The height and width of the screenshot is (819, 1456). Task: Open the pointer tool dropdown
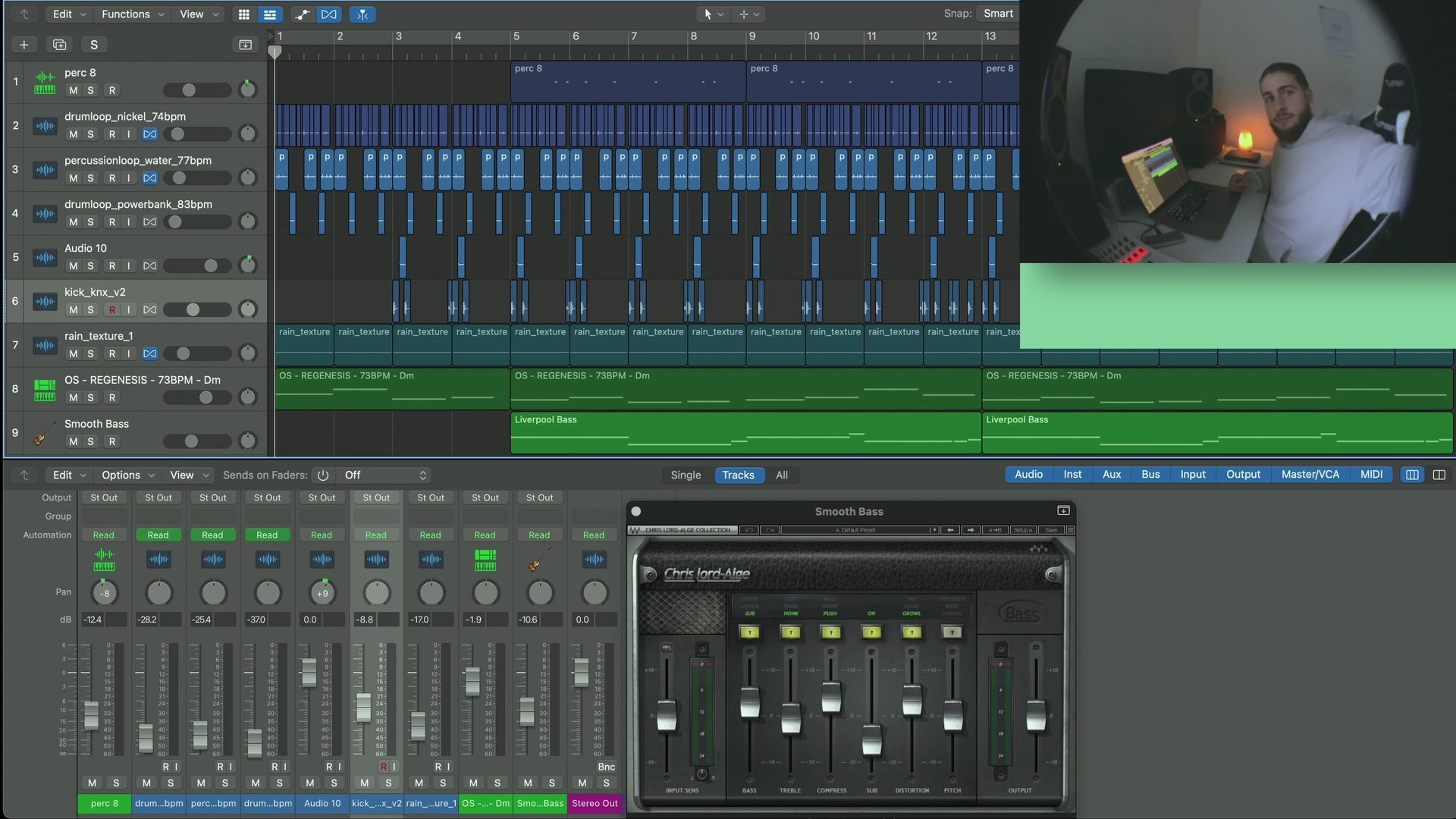tap(713, 14)
